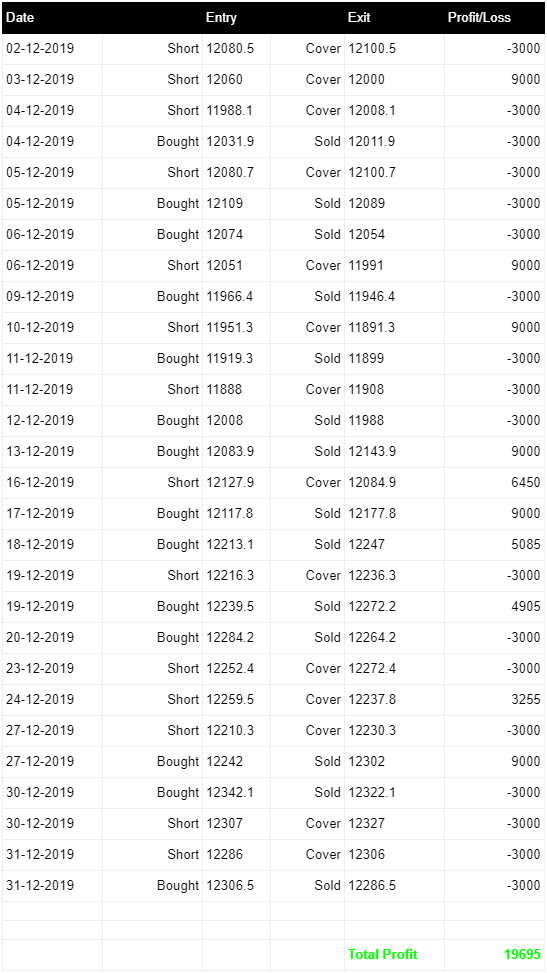This screenshot has width=547, height=973.
Task: Select the entry price 12213.1
Action: pos(230,544)
